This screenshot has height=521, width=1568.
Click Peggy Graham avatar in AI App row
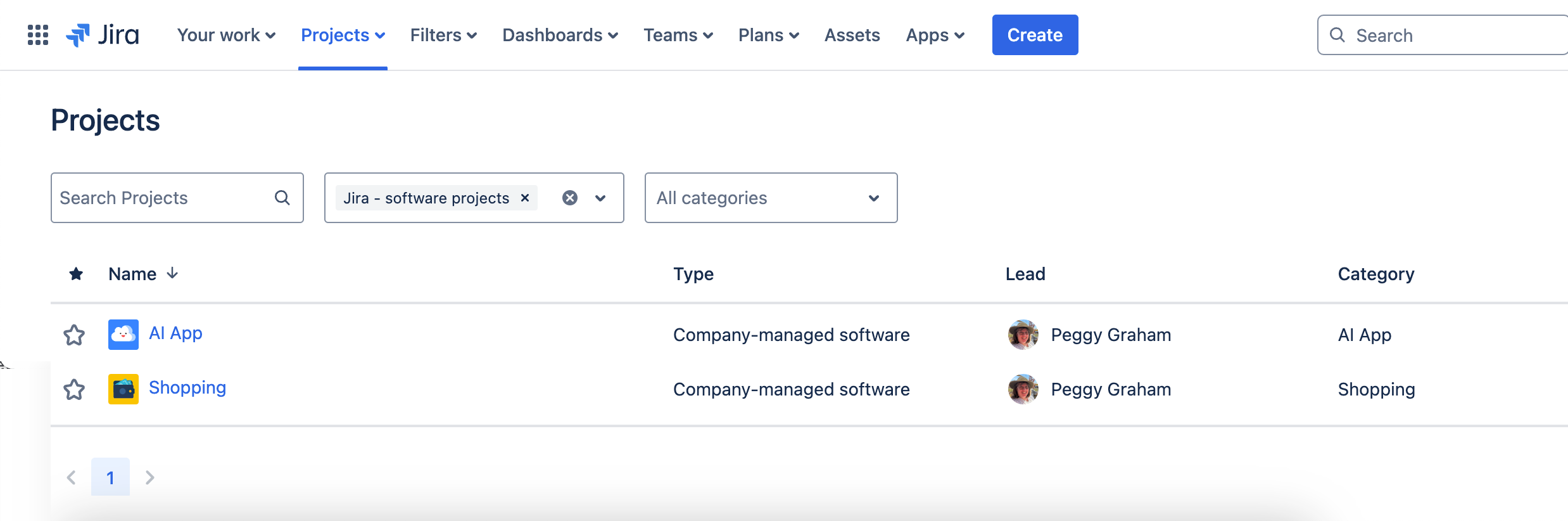pyautogui.click(x=1023, y=335)
